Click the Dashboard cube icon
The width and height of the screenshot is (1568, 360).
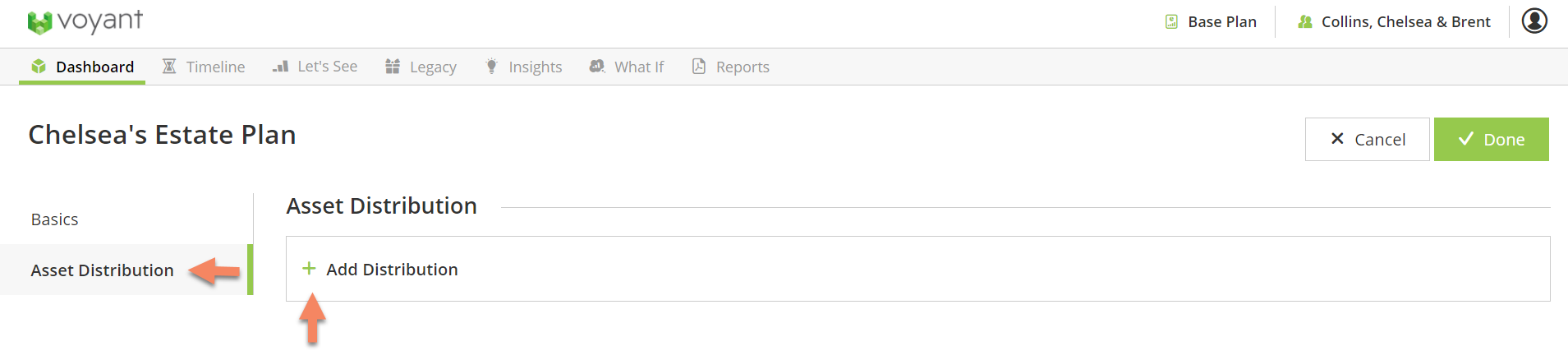pyautogui.click(x=39, y=67)
